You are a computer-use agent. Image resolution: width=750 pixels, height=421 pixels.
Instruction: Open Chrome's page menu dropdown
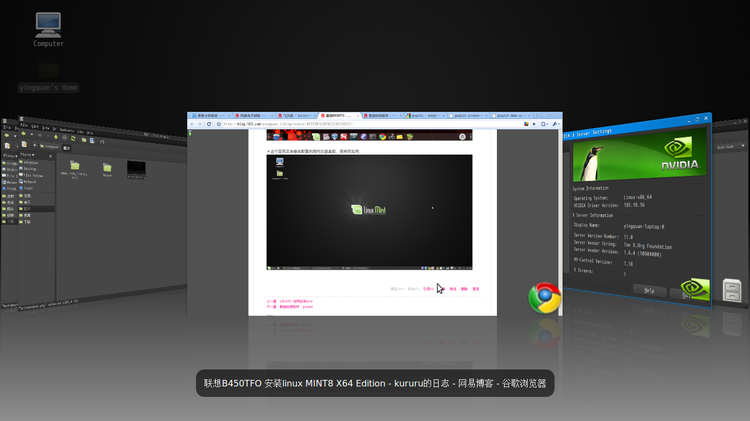545,124
